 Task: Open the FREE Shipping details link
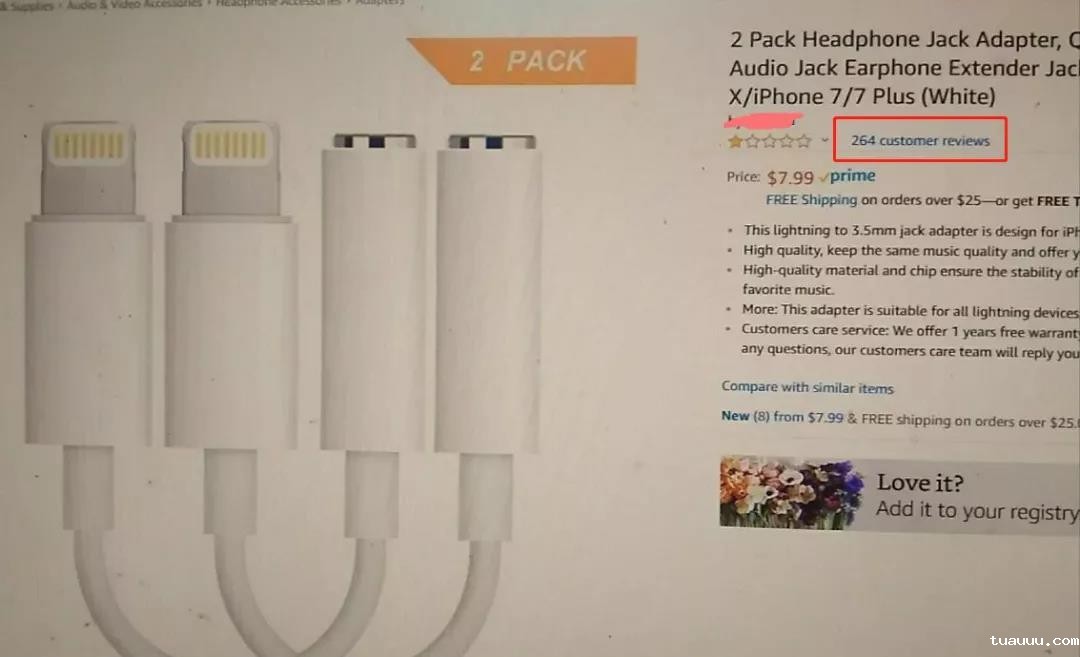click(811, 200)
